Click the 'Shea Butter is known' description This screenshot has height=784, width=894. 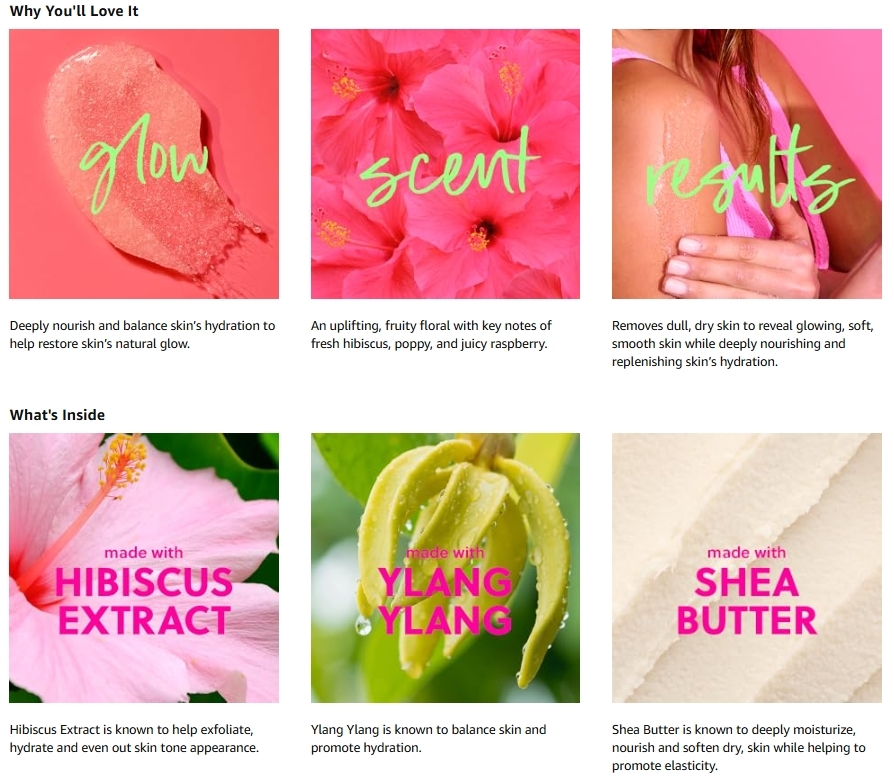[x=739, y=747]
